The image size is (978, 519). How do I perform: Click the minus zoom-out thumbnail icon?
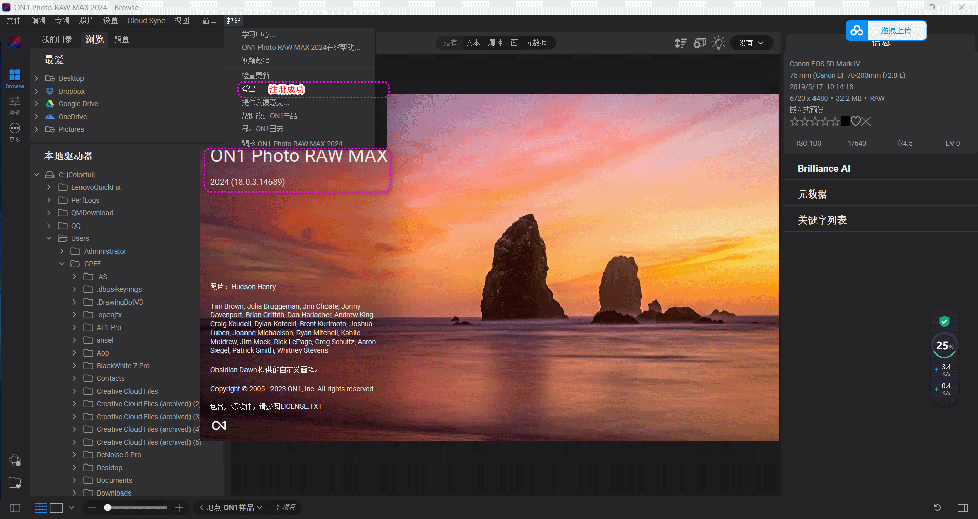tap(92, 508)
